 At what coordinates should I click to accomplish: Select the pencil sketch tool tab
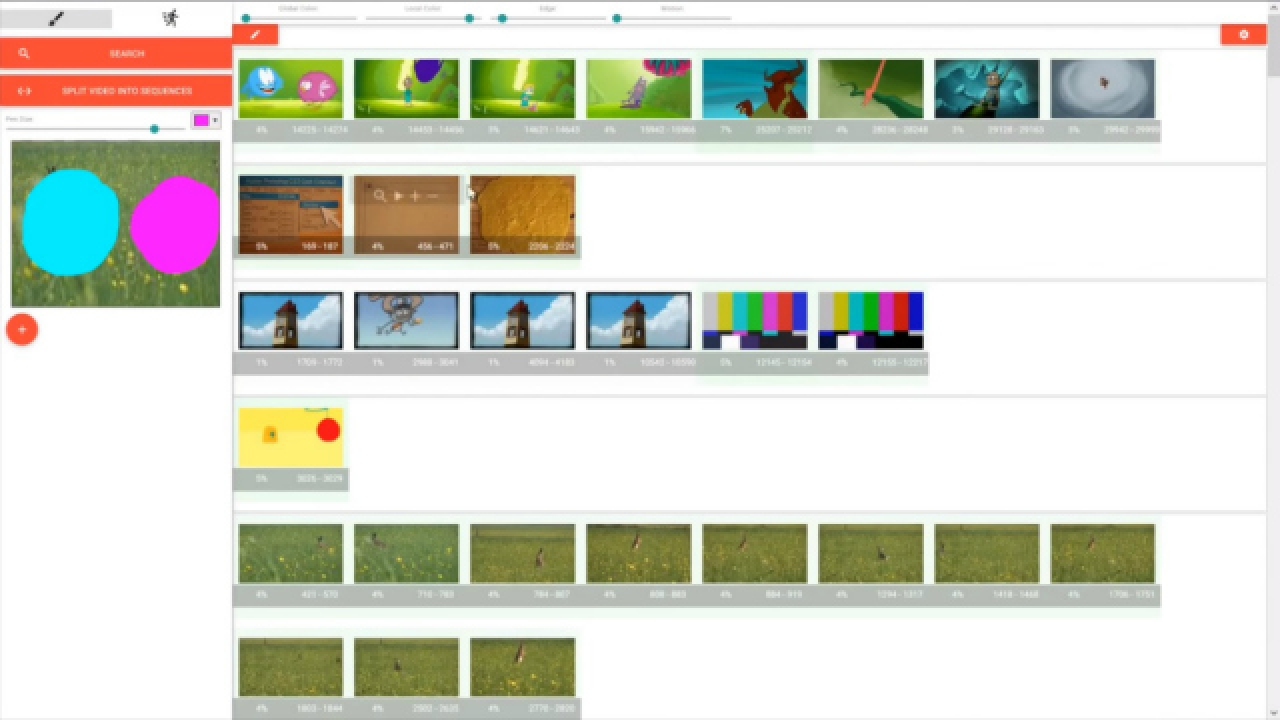coord(56,18)
